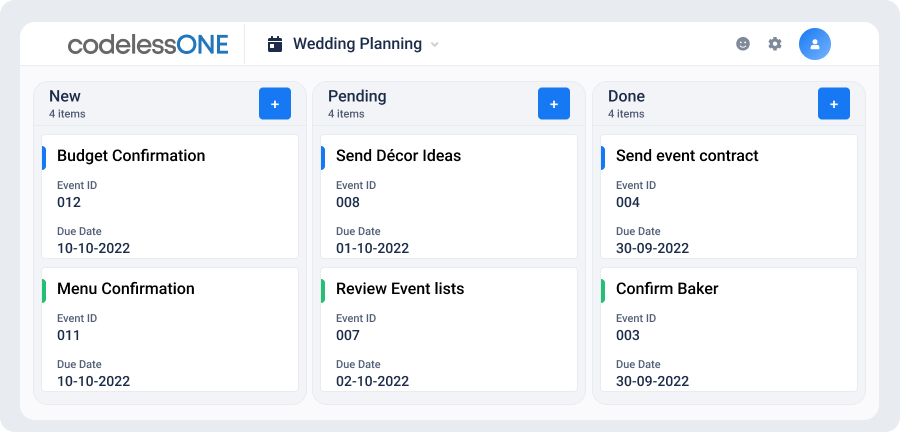Add a new item to Pending column
The width and height of the screenshot is (900, 432).
pos(554,104)
